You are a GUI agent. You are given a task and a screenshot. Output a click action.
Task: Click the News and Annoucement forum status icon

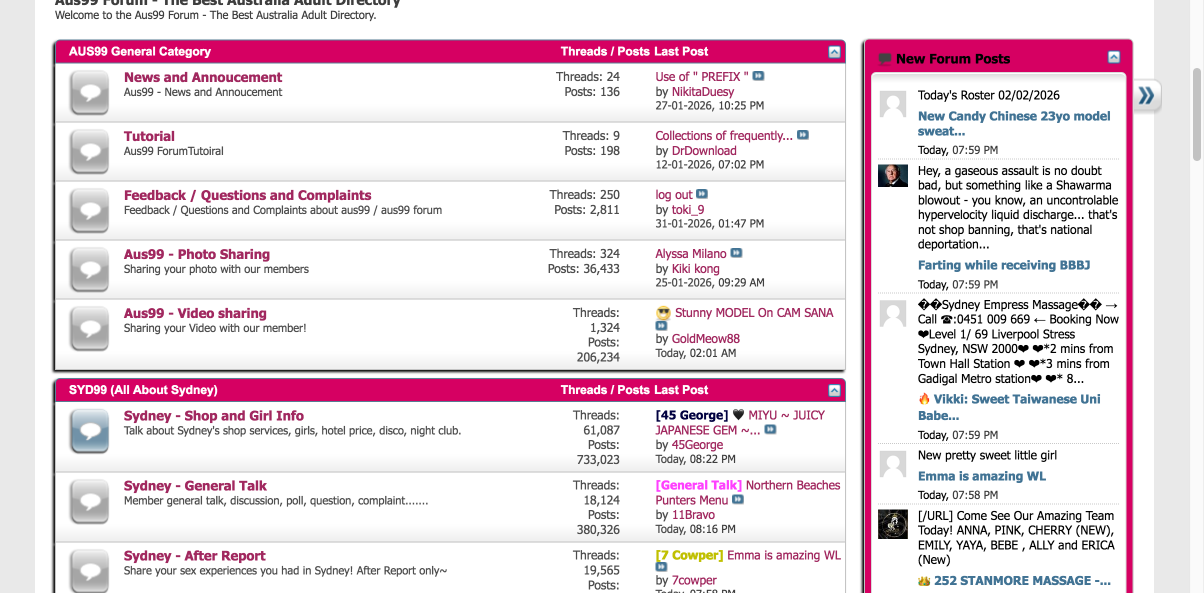coord(90,93)
